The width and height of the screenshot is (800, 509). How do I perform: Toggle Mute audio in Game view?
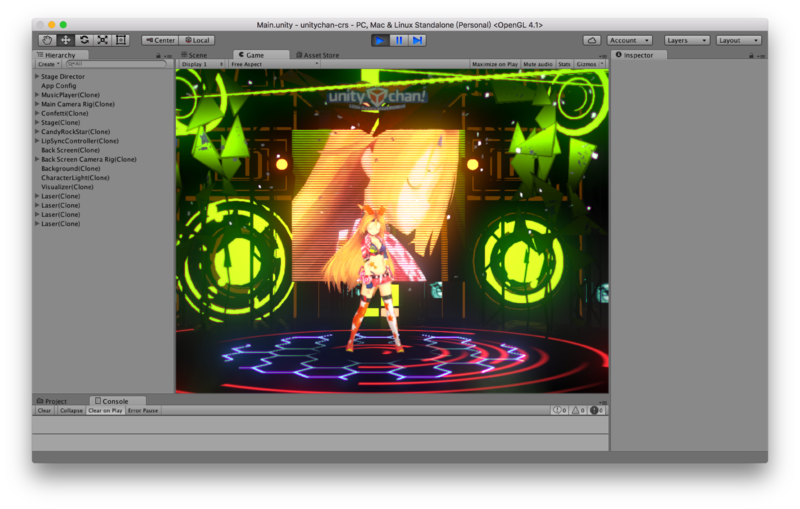[x=537, y=64]
